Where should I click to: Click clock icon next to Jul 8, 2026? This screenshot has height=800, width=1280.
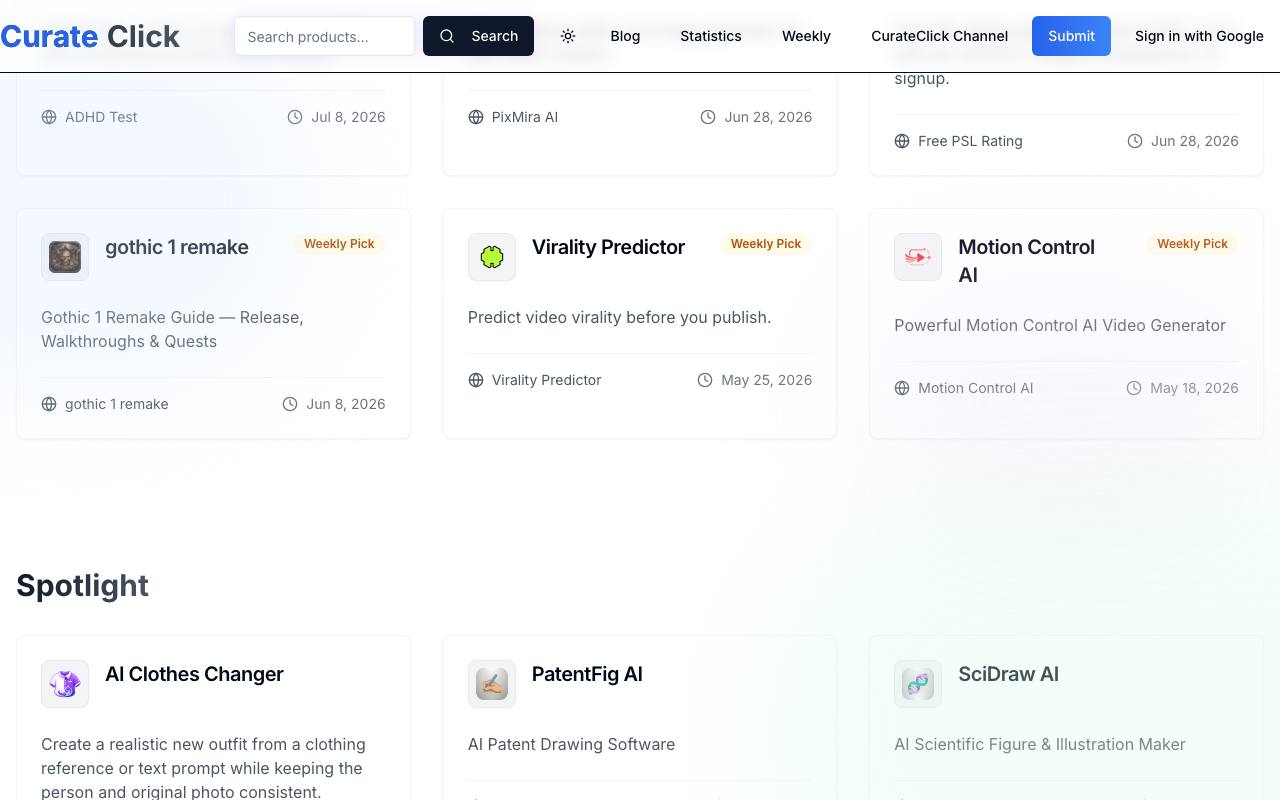295,117
